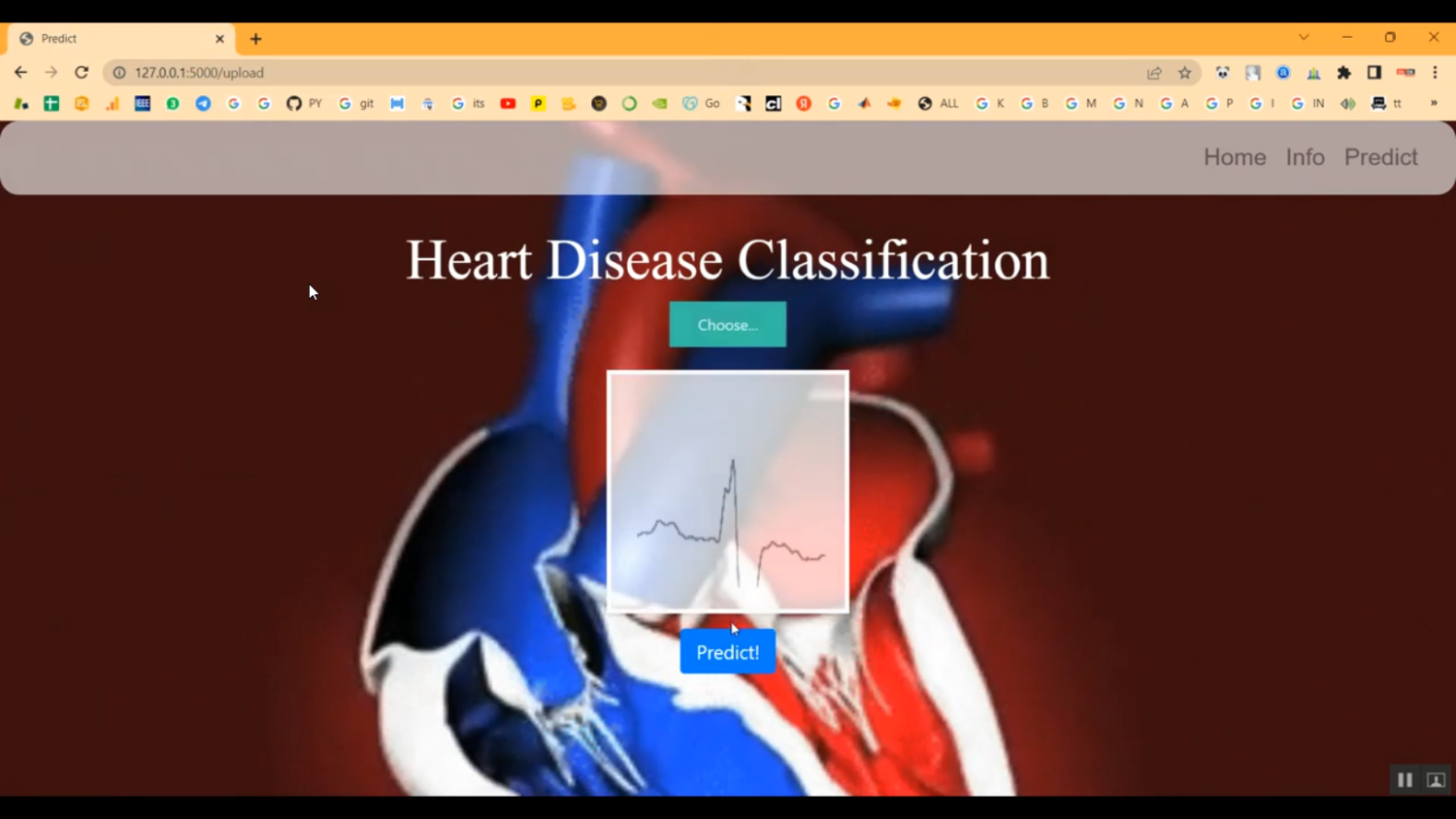The width and height of the screenshot is (1456, 819).
Task: Open the Info page from the navbar
Action: pyautogui.click(x=1305, y=156)
